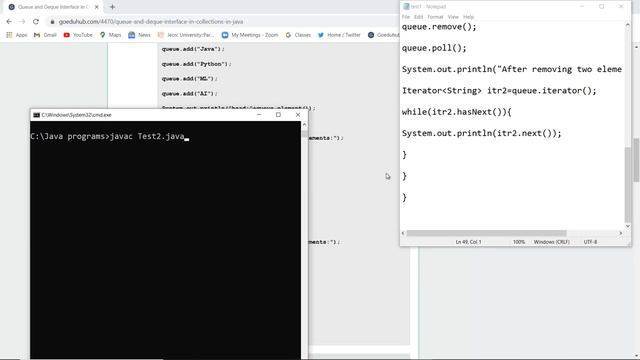Open a new Chrome tab
This screenshot has height=360, width=640.
click(x=112, y=7)
